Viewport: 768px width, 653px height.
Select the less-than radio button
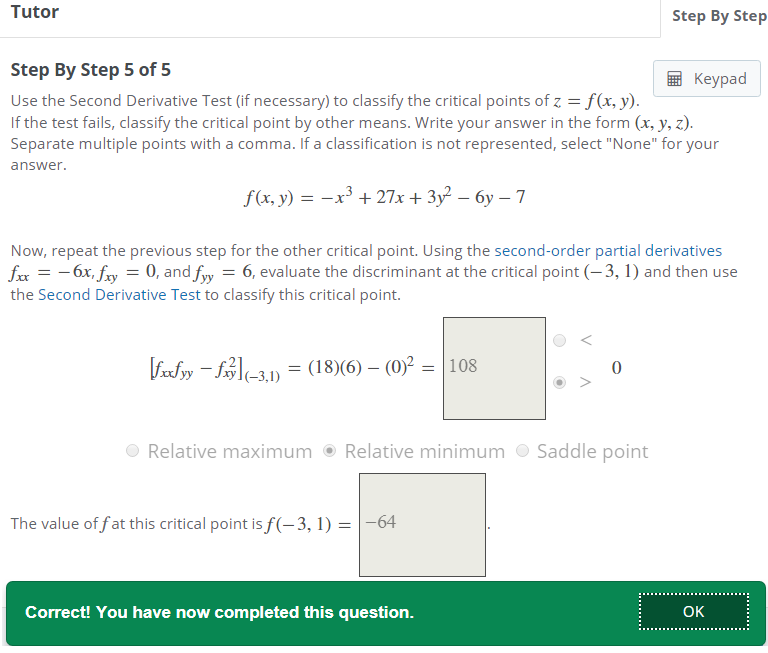[560, 341]
